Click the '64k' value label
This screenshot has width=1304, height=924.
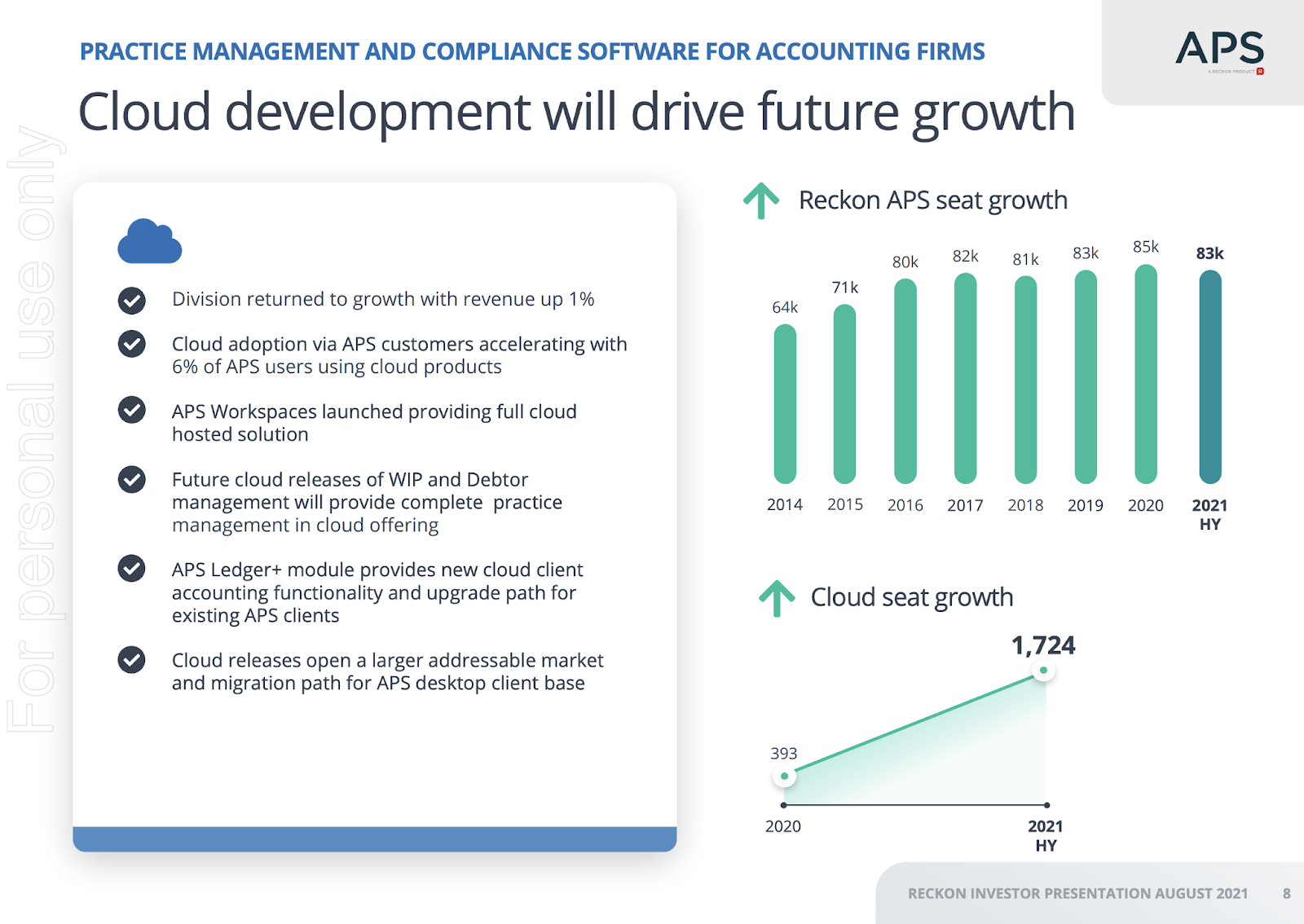click(x=785, y=307)
